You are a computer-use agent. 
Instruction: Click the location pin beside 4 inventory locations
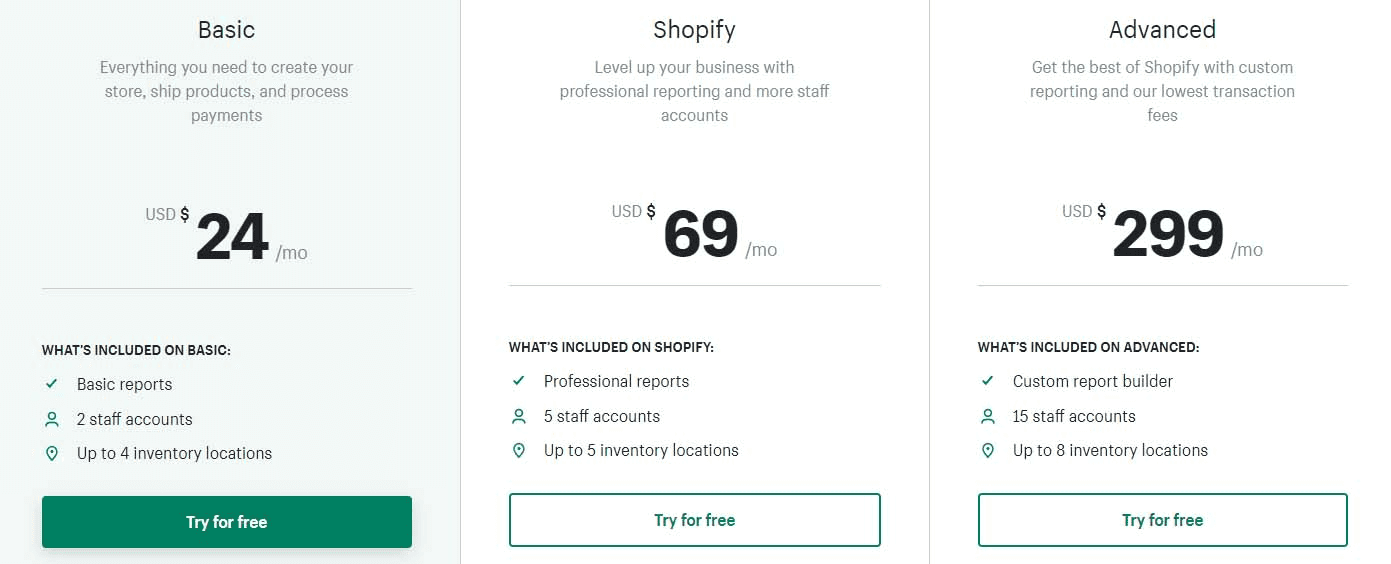[x=52, y=453]
